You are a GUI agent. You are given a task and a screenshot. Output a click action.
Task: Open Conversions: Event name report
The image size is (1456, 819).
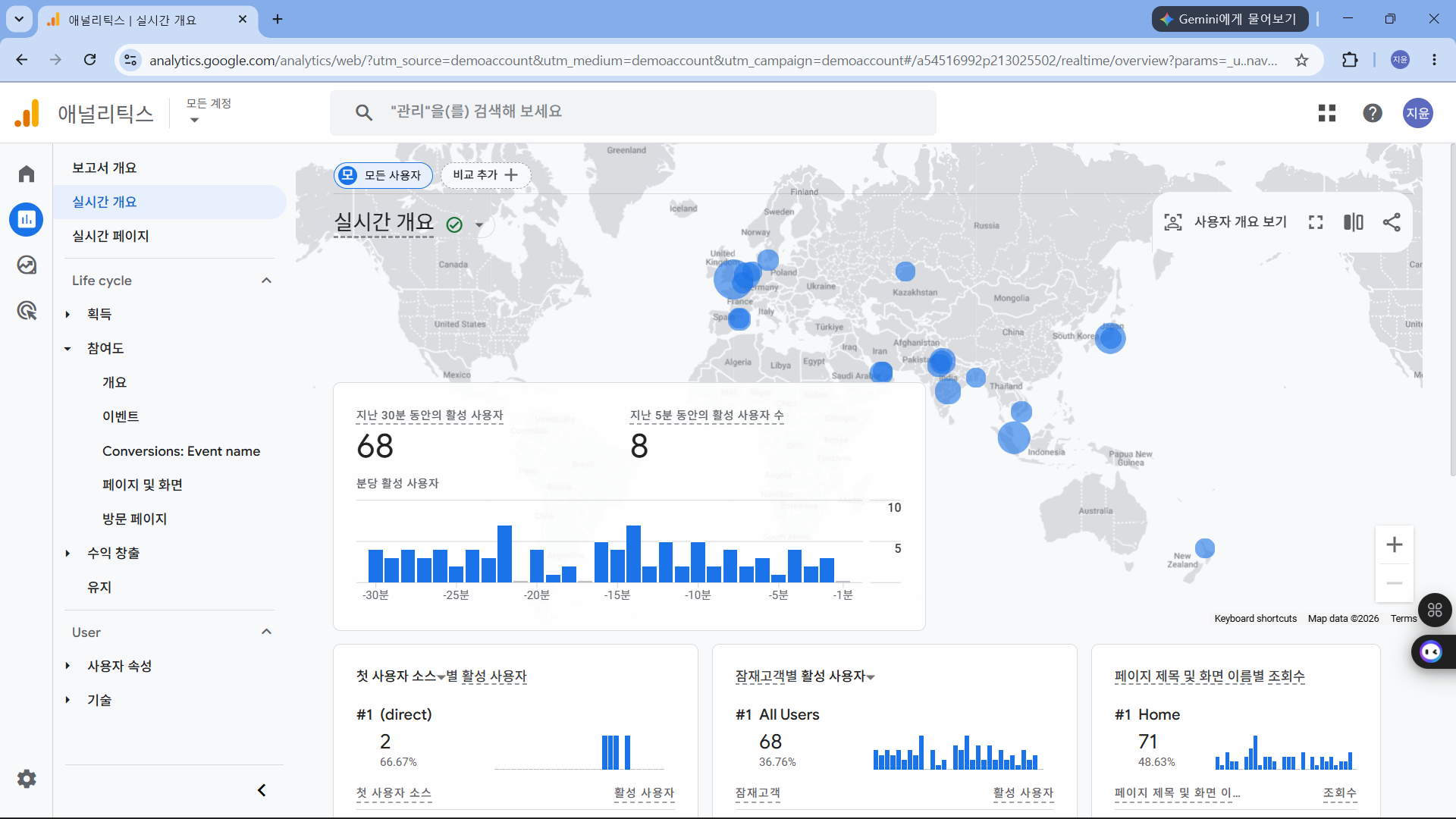point(181,451)
